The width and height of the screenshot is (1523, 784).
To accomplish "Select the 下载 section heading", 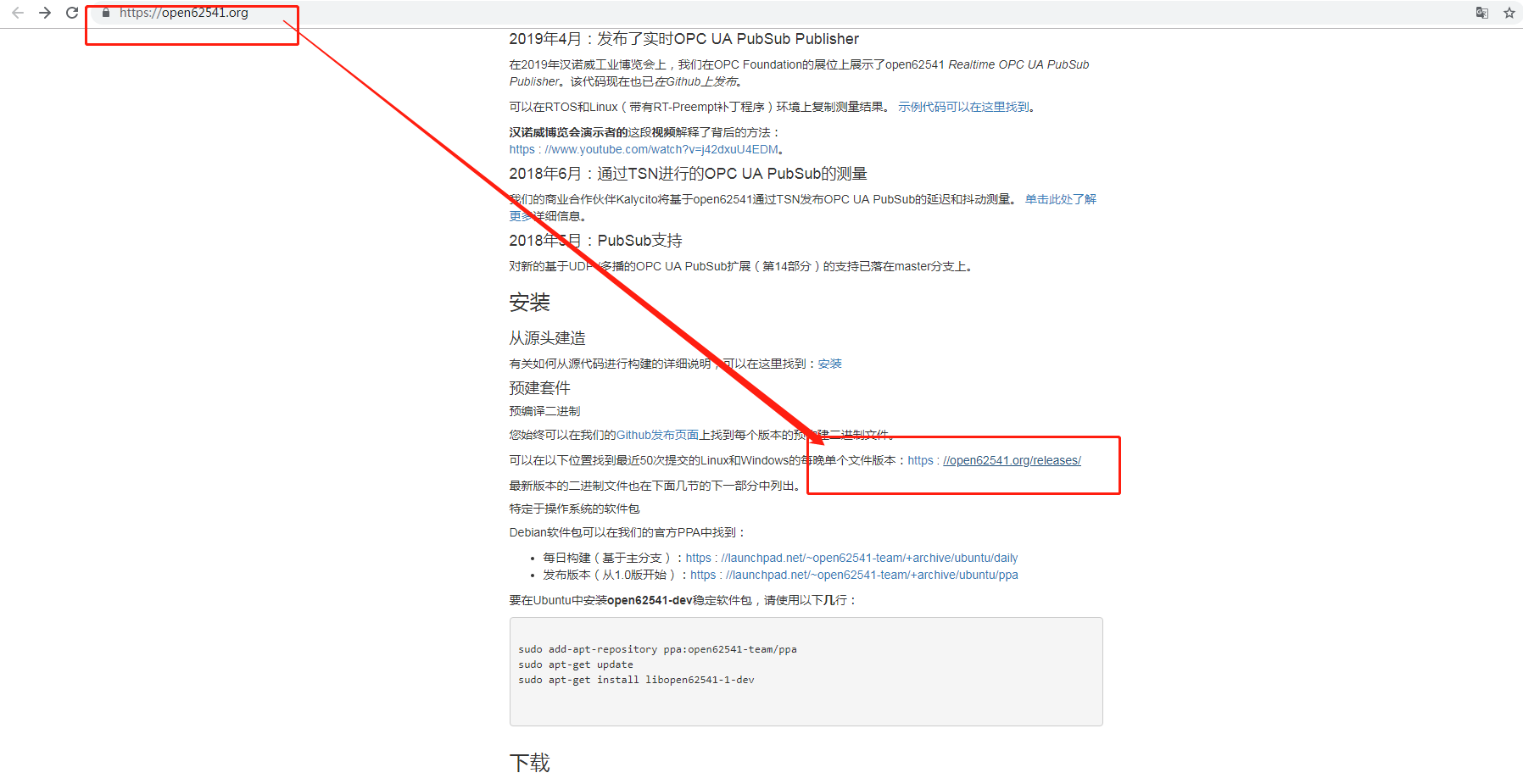I will click(x=528, y=762).
